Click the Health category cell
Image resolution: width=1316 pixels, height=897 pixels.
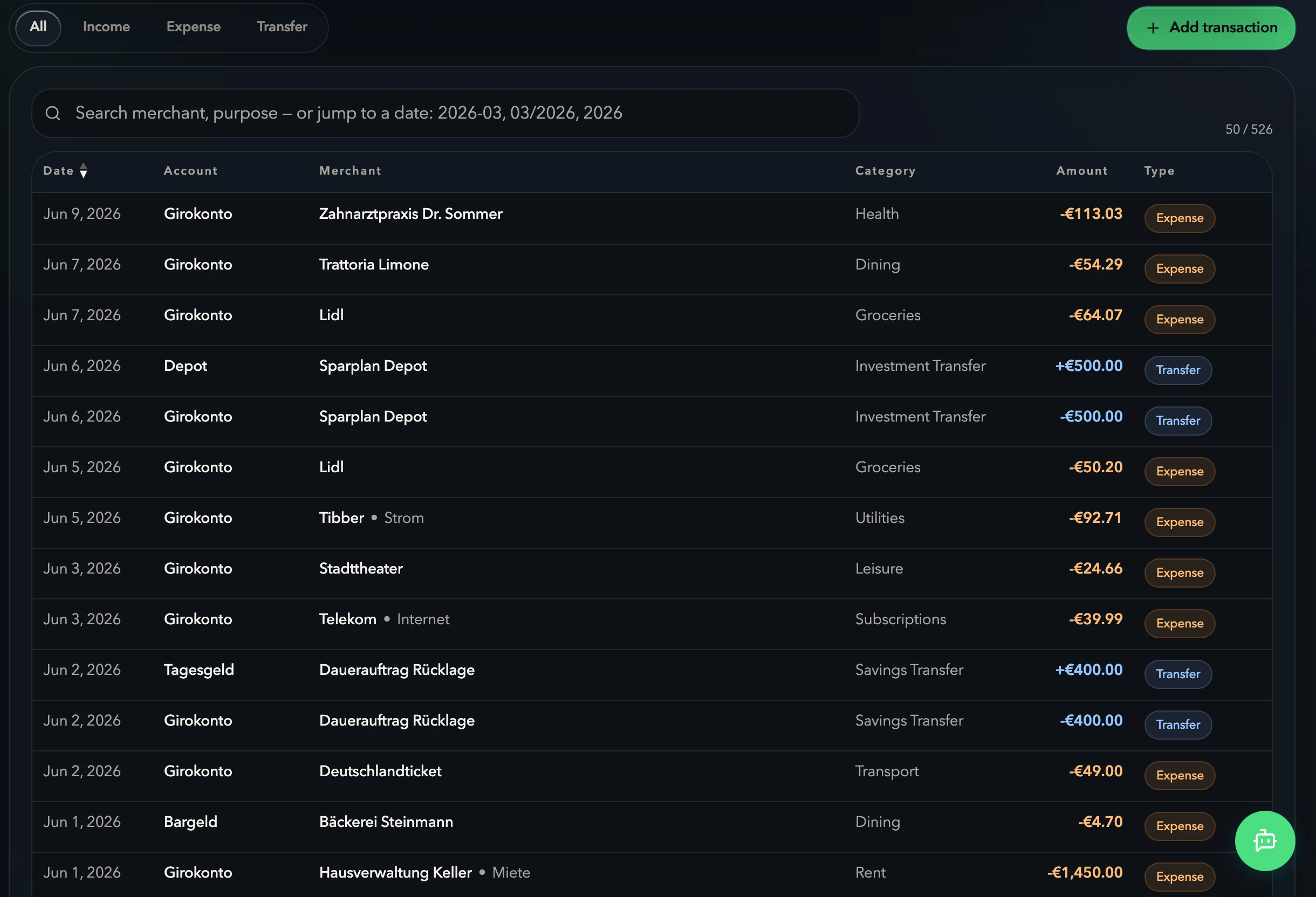[876, 214]
